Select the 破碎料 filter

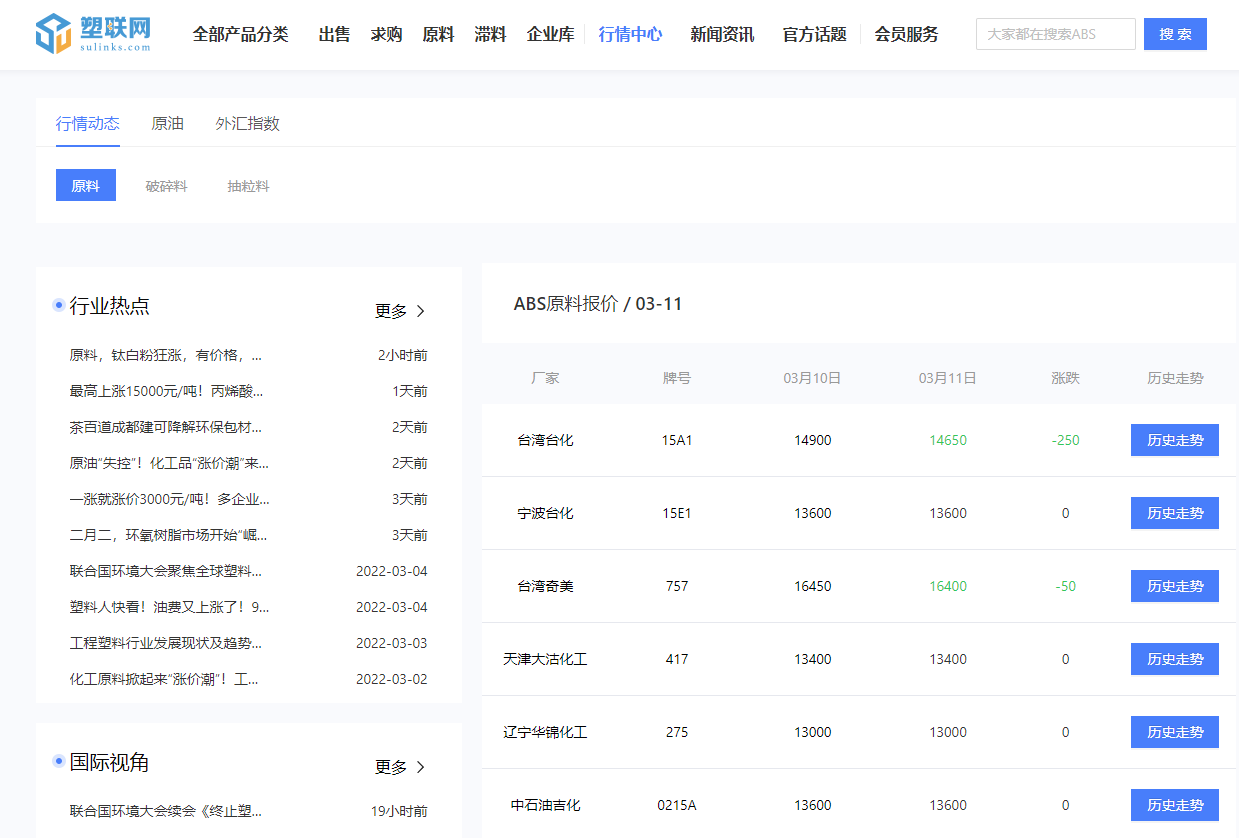point(166,186)
